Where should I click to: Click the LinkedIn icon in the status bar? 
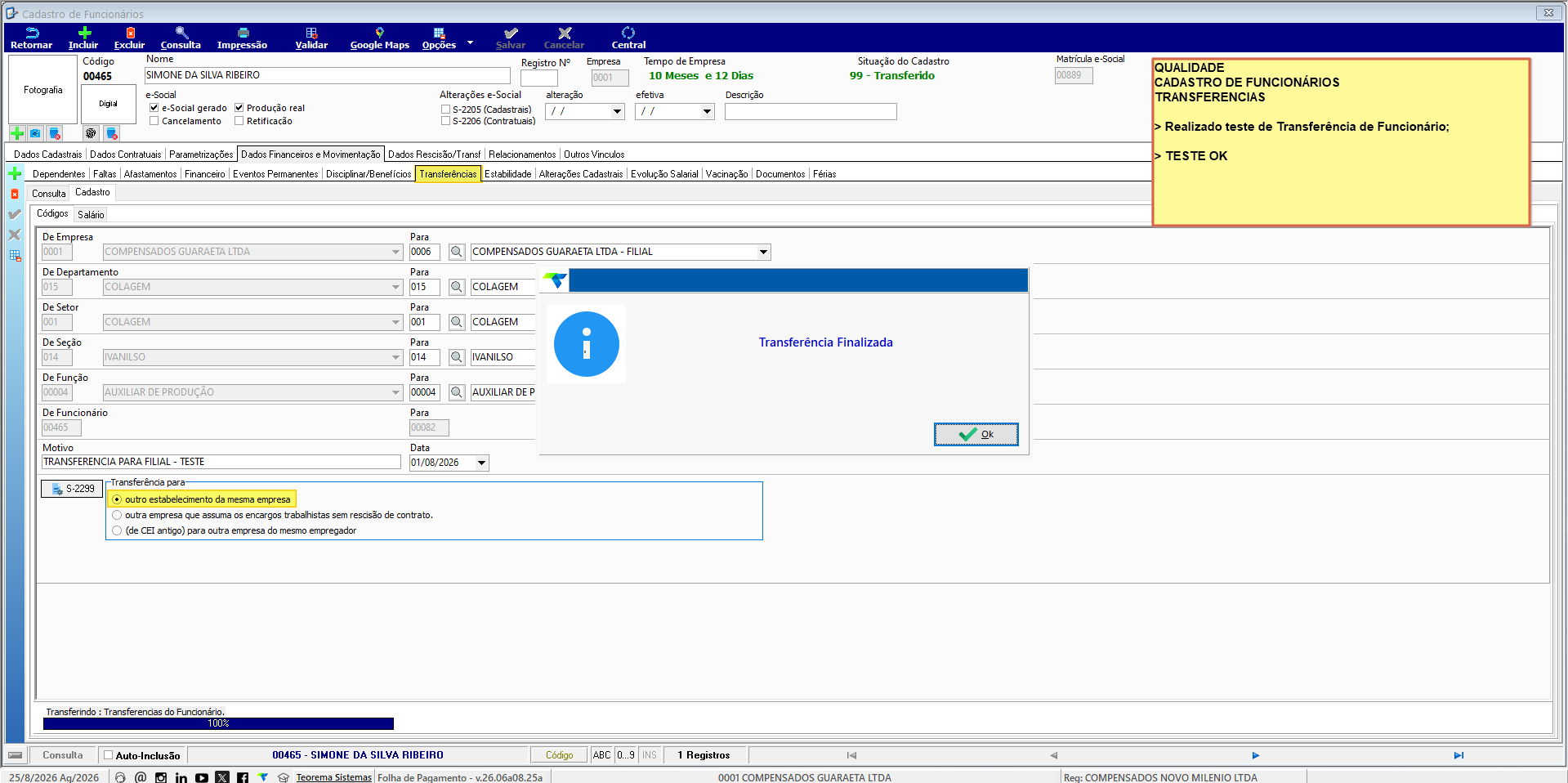181,777
